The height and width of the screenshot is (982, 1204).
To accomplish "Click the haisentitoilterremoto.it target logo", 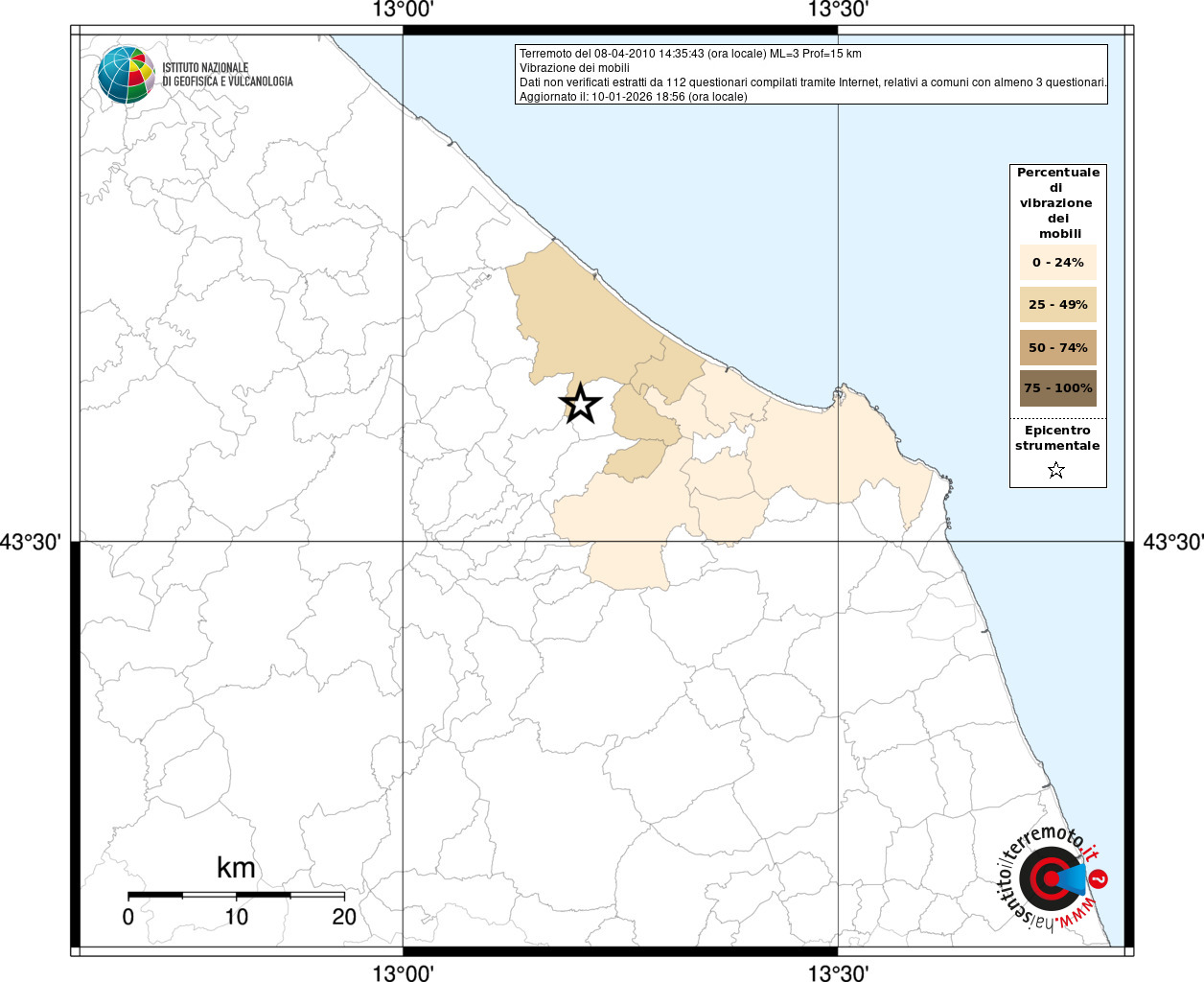I will (1050, 878).
